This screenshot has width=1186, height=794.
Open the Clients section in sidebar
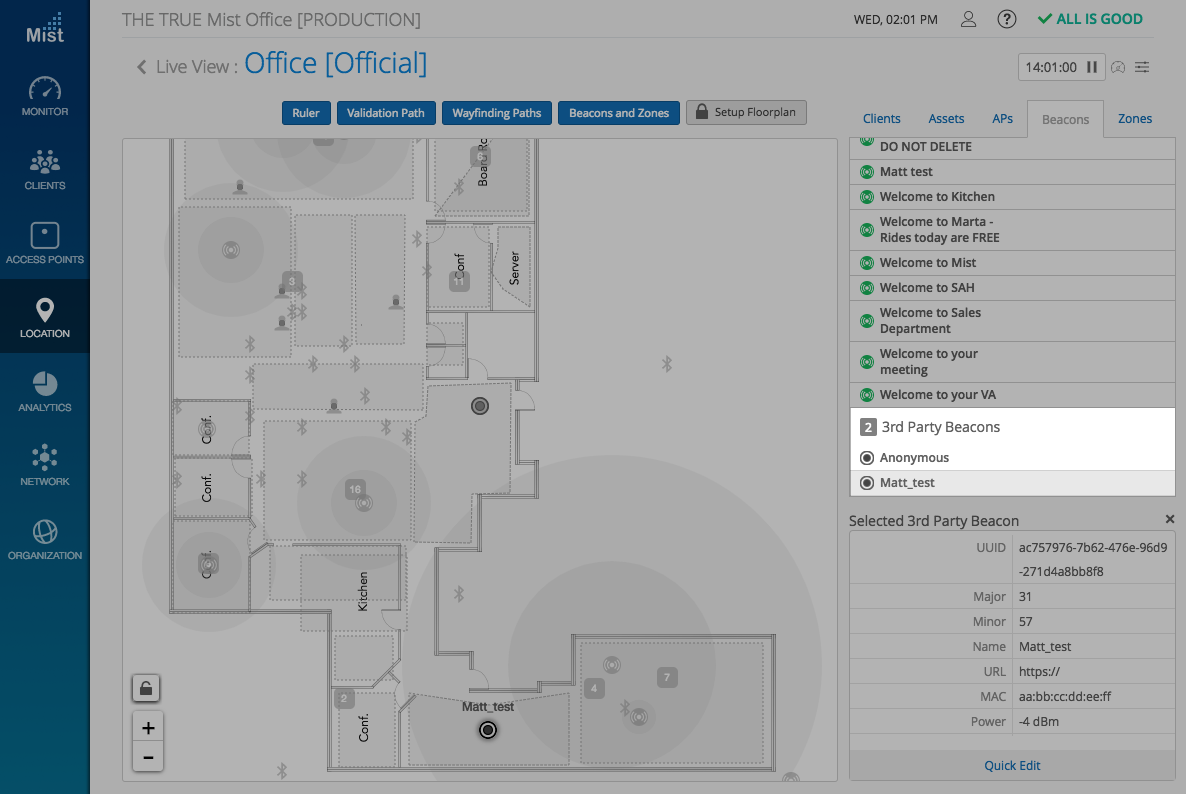tap(45, 169)
